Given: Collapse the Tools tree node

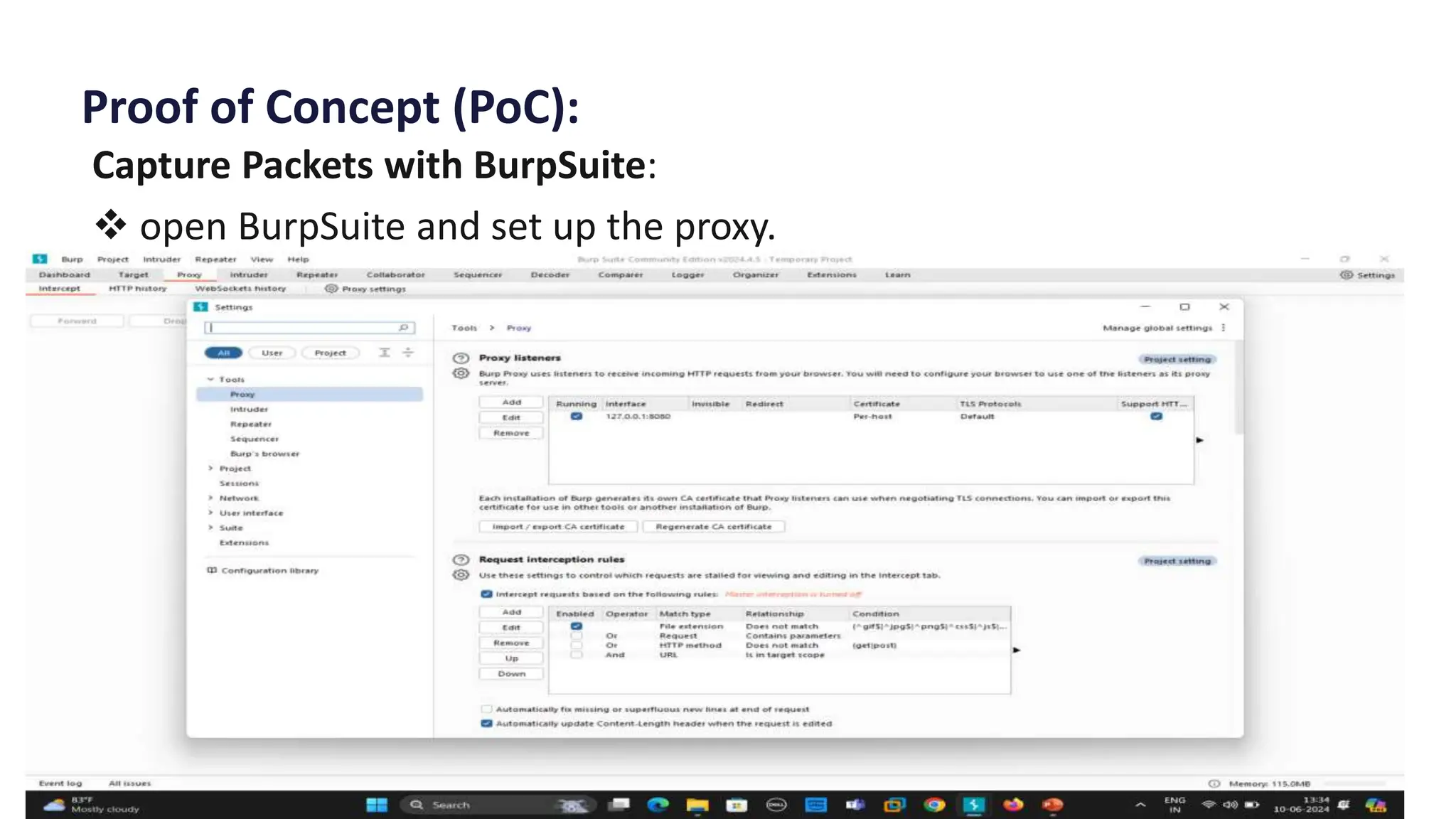Looking at the screenshot, I should 210,380.
